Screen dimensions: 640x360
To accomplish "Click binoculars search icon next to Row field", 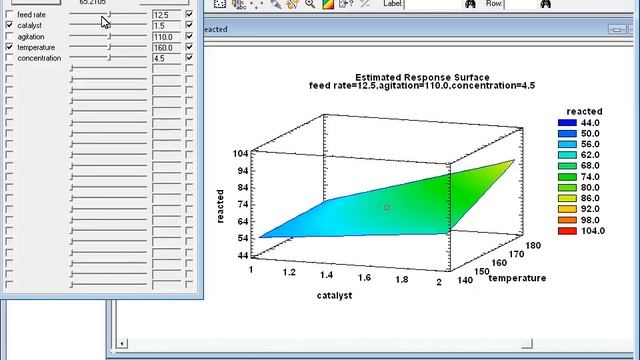I will pyautogui.click(x=545, y=4).
